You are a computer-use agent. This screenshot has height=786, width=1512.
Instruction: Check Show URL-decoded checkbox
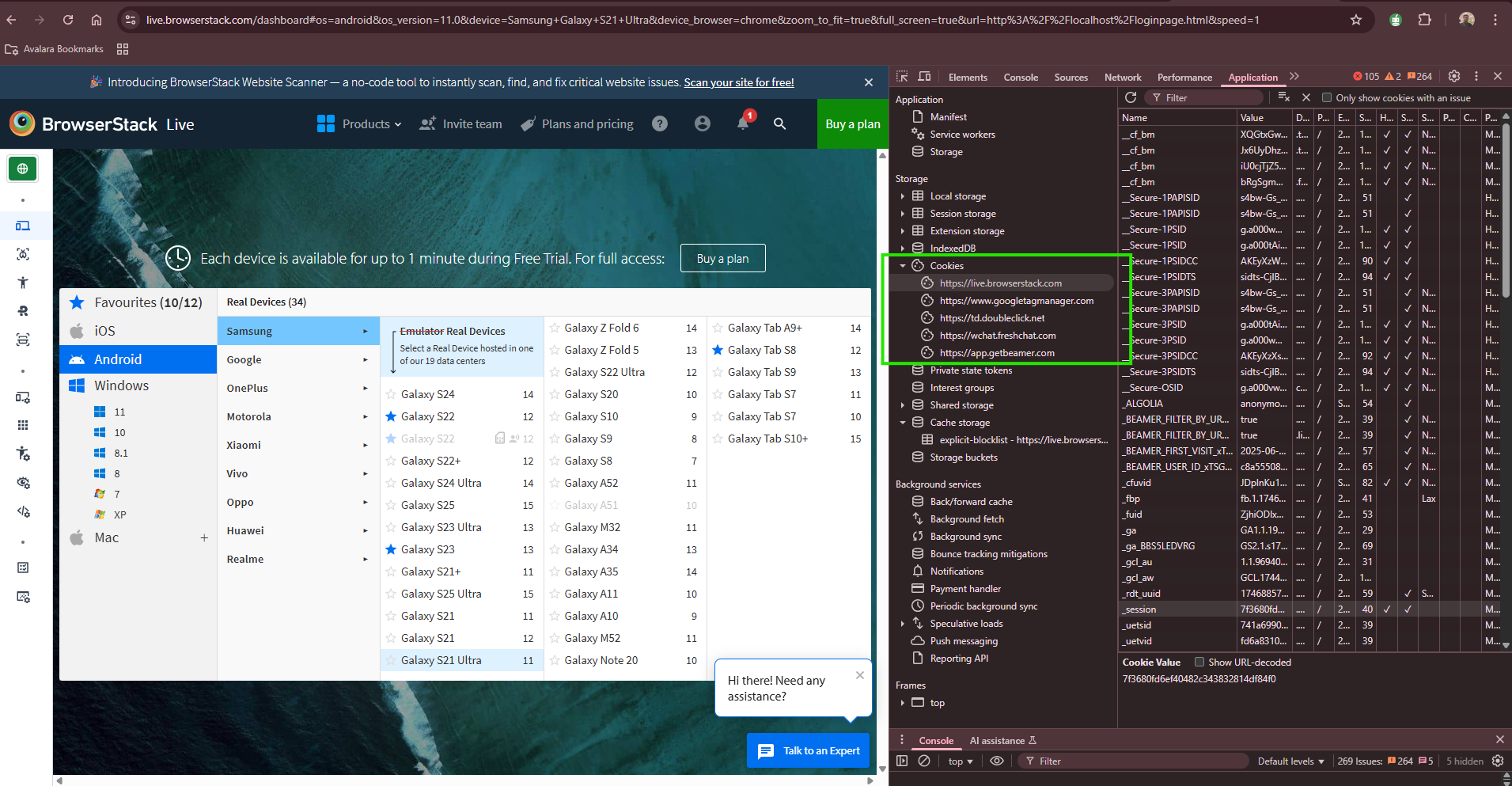(x=1199, y=663)
